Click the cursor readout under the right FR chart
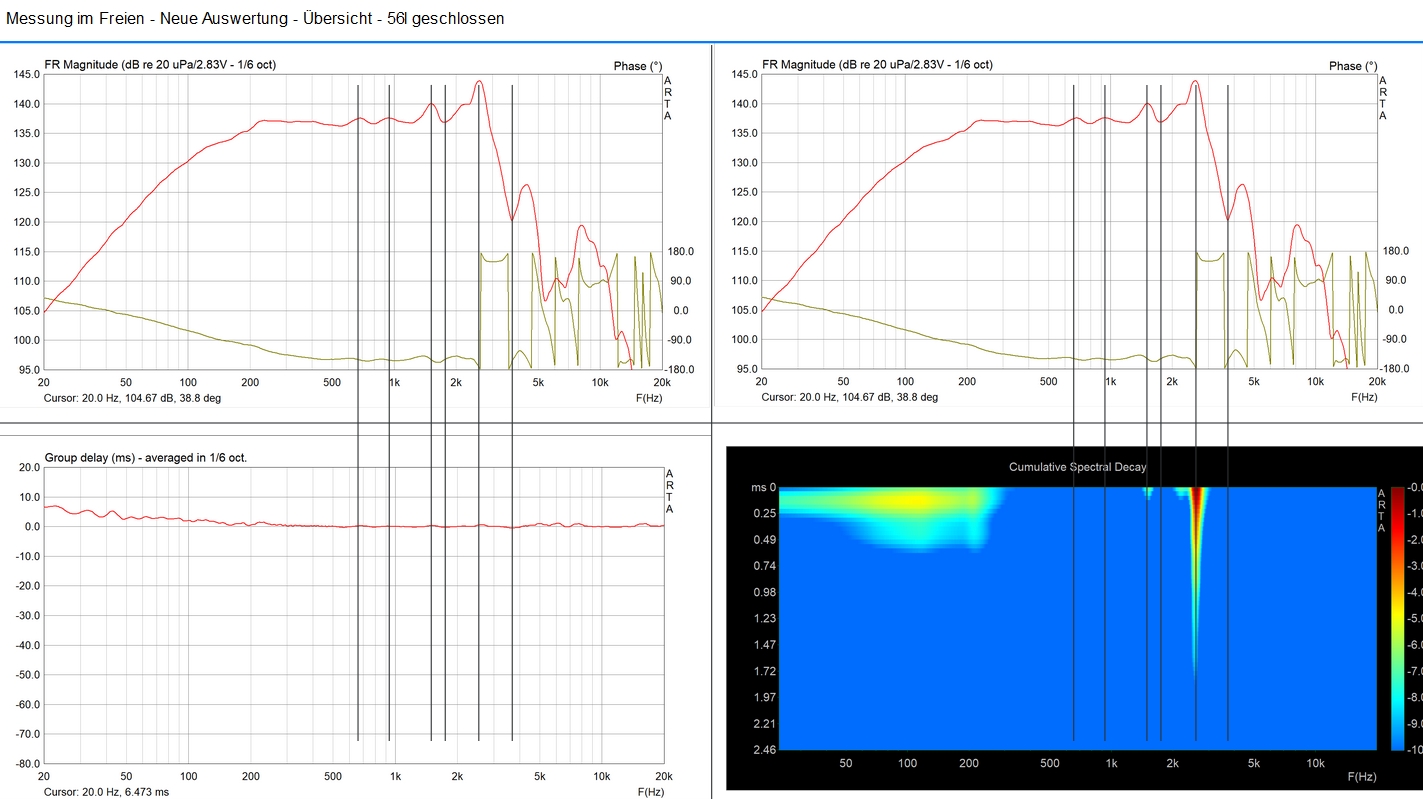The height and width of the screenshot is (799, 1423). tap(849, 397)
